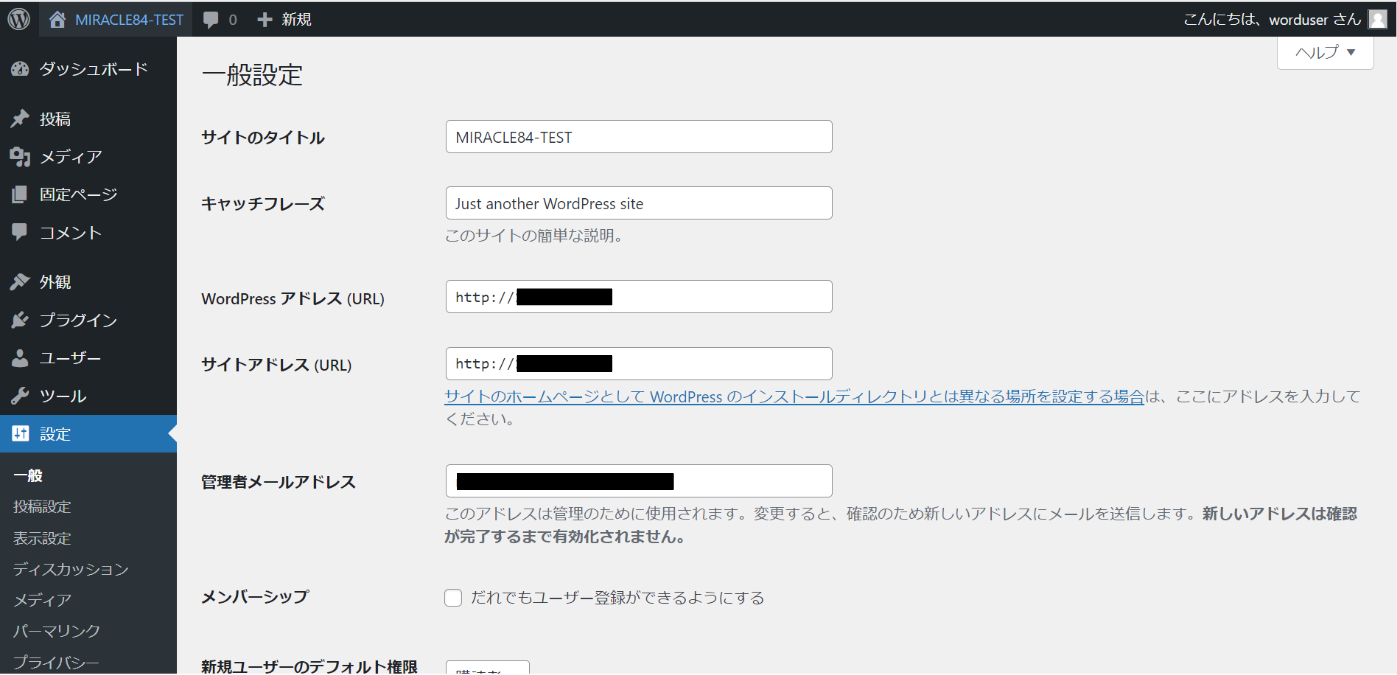Click the メディア camera-music icon
1397x675 pixels.
pos(20,157)
